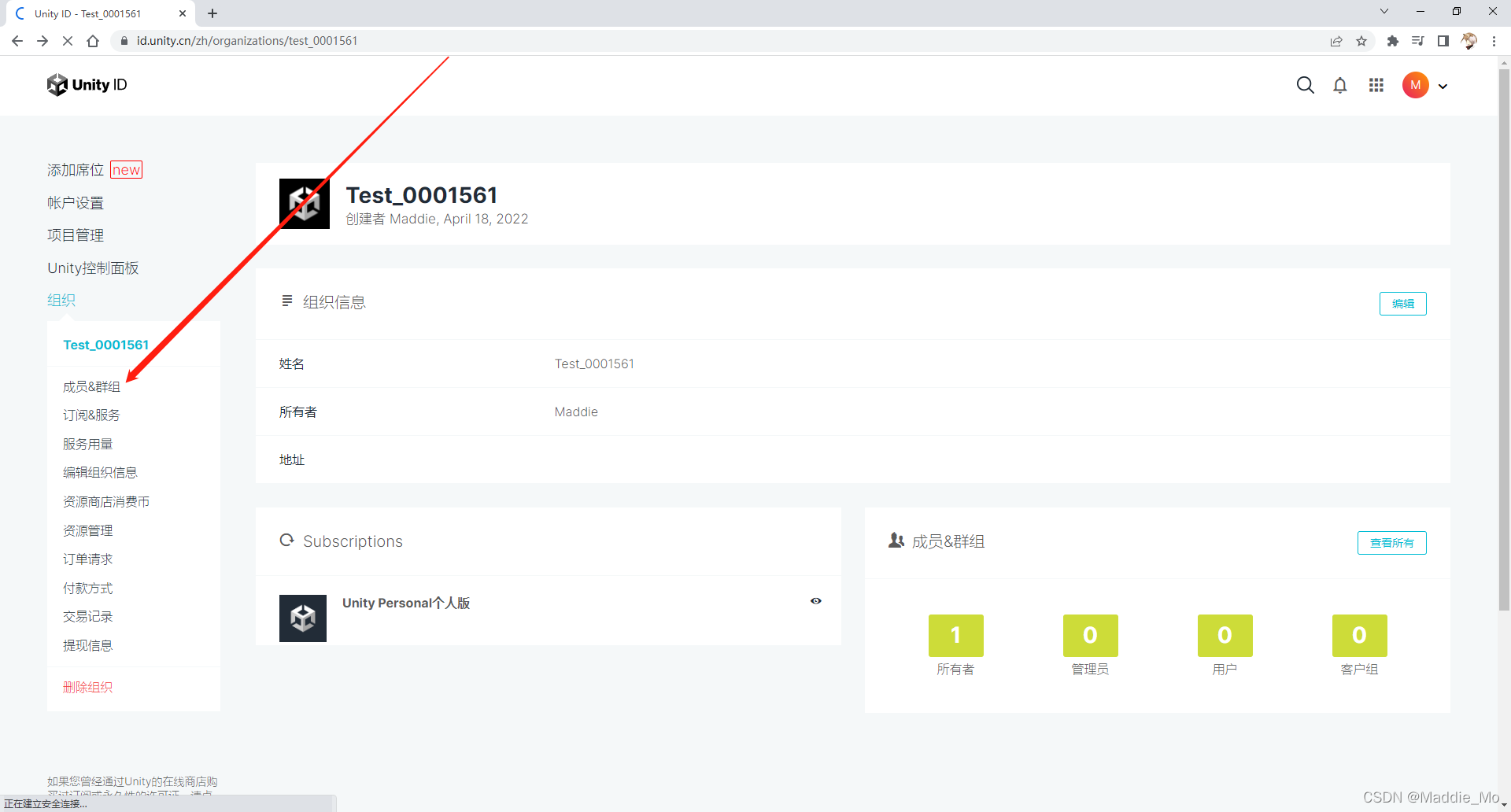The width and height of the screenshot is (1511, 812).
Task: Open 成员&群组 submenu item
Action: pyautogui.click(x=91, y=386)
